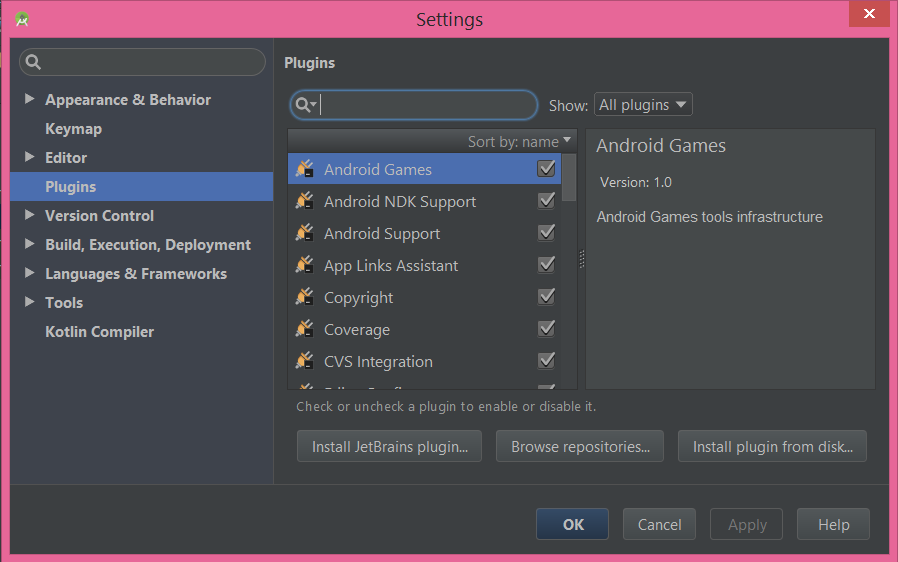Select the Coverage plugin row

(x=424, y=329)
